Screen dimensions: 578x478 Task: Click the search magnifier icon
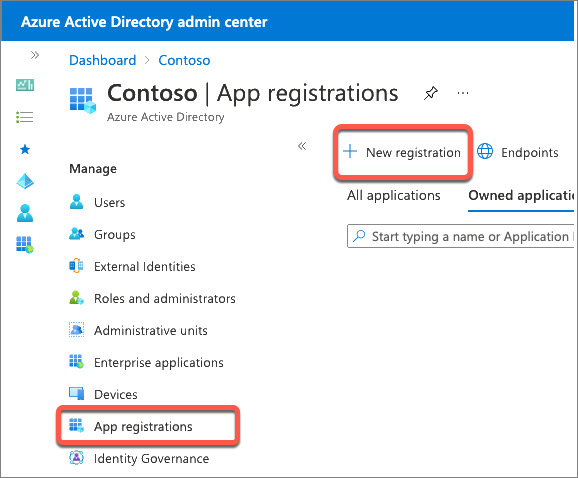359,236
